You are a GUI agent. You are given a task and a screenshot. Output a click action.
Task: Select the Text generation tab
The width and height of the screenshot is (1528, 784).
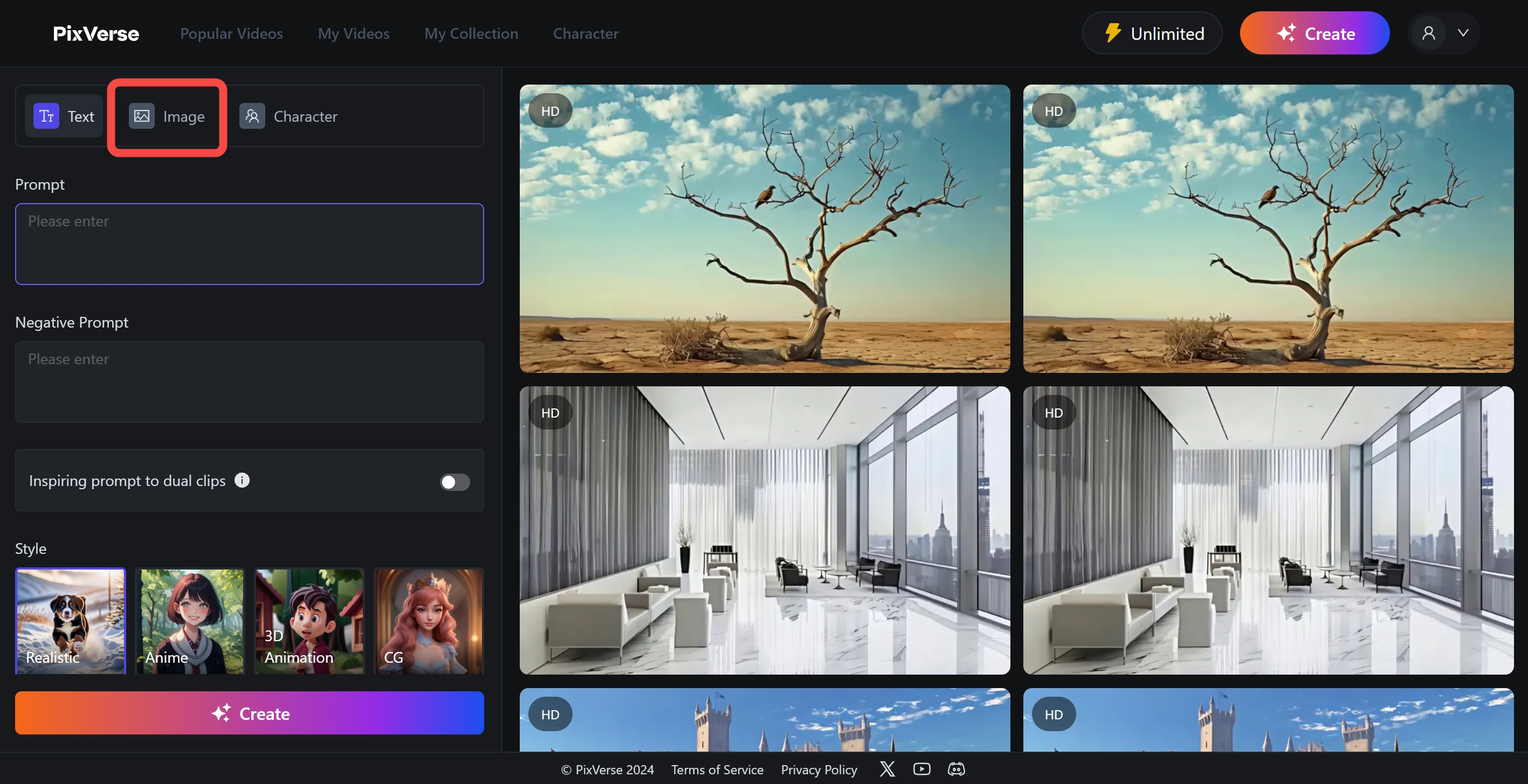click(64, 116)
